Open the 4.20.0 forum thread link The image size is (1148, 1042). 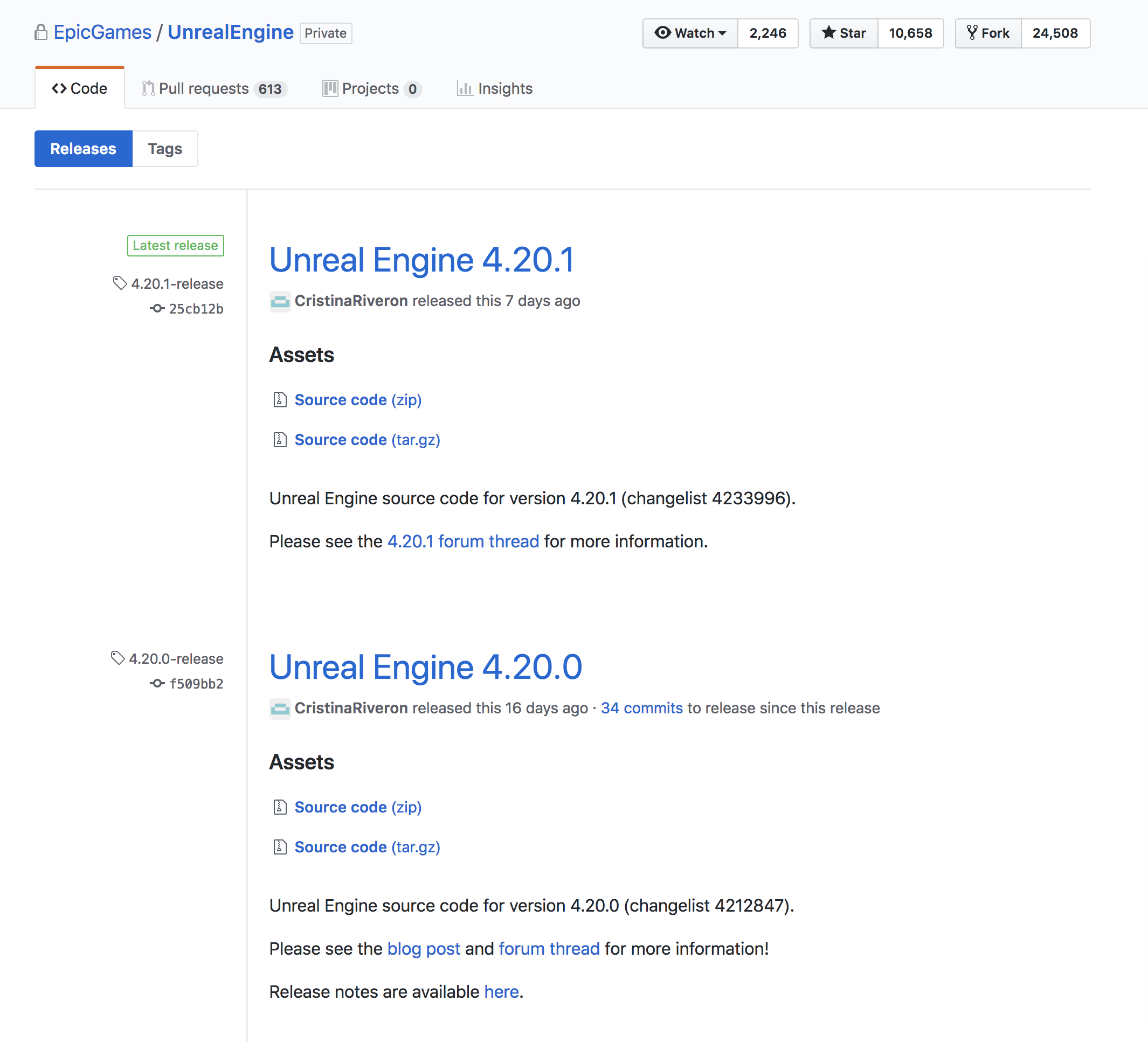coord(550,949)
